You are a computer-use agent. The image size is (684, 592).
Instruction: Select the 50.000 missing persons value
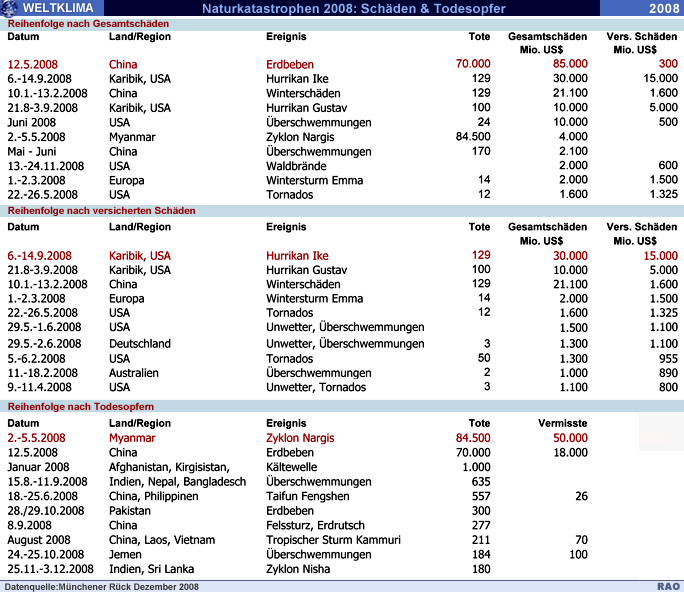click(570, 438)
